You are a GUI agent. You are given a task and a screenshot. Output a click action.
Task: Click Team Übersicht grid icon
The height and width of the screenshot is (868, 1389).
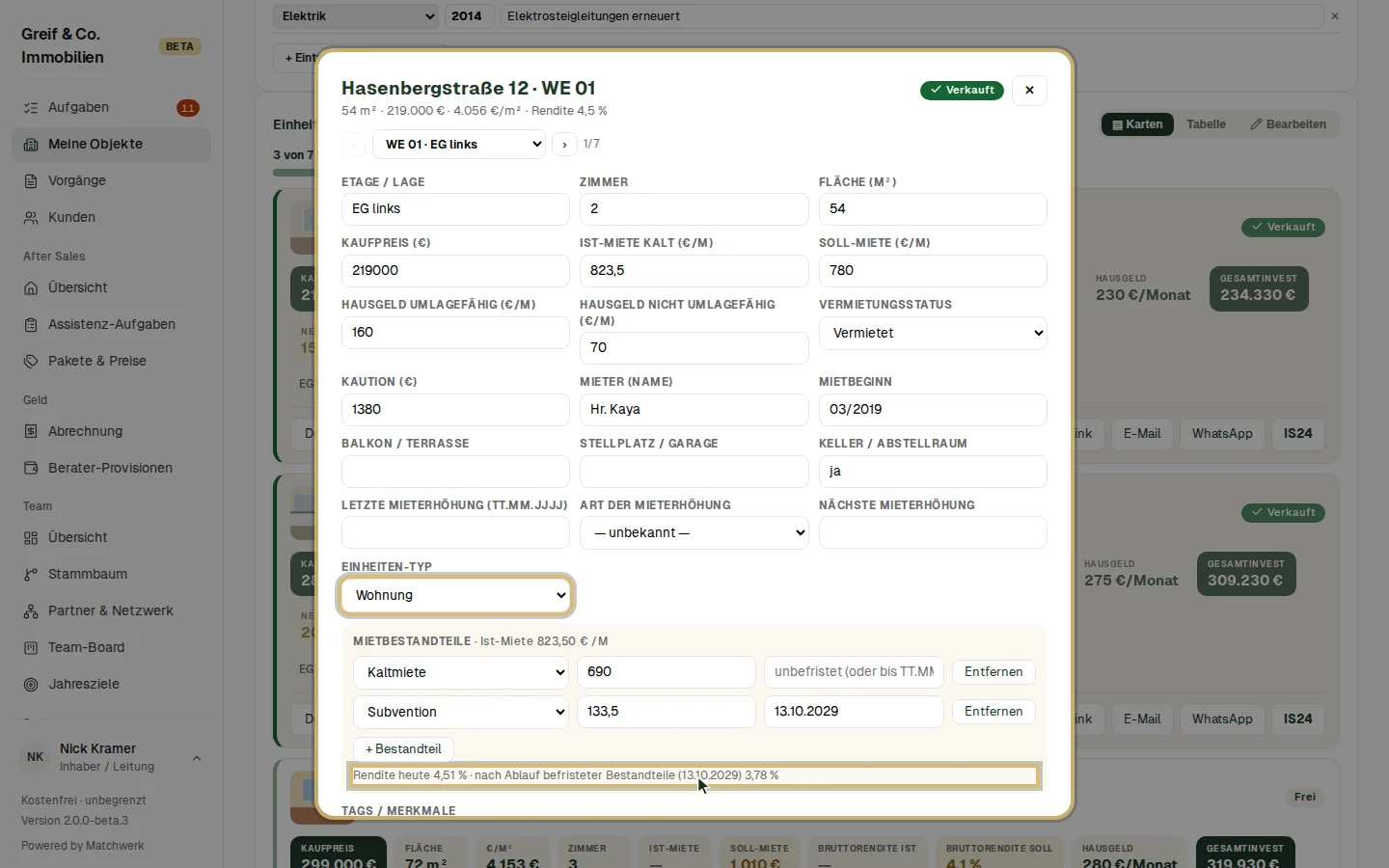[x=31, y=538]
